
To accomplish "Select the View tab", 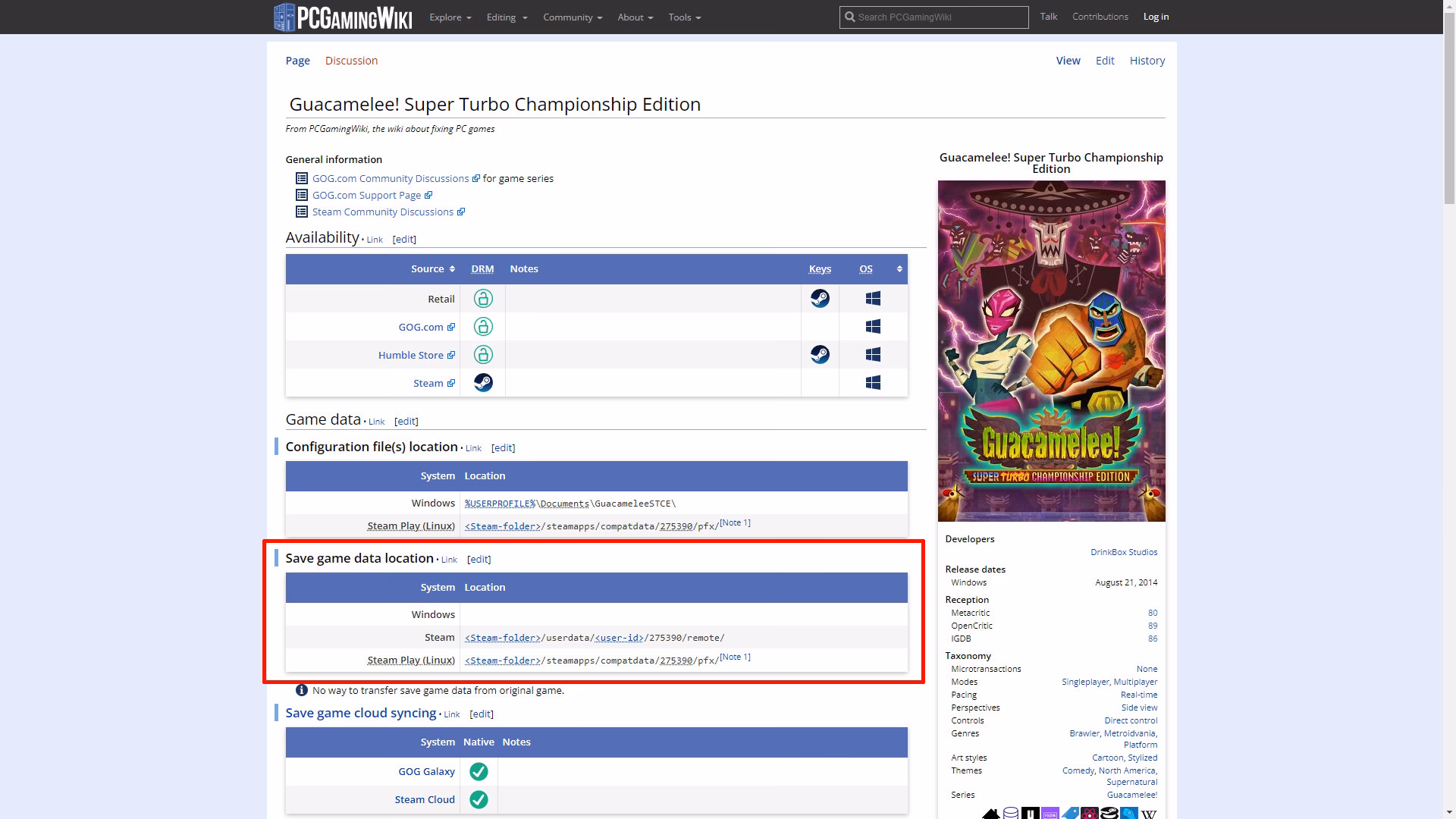I will [1068, 61].
